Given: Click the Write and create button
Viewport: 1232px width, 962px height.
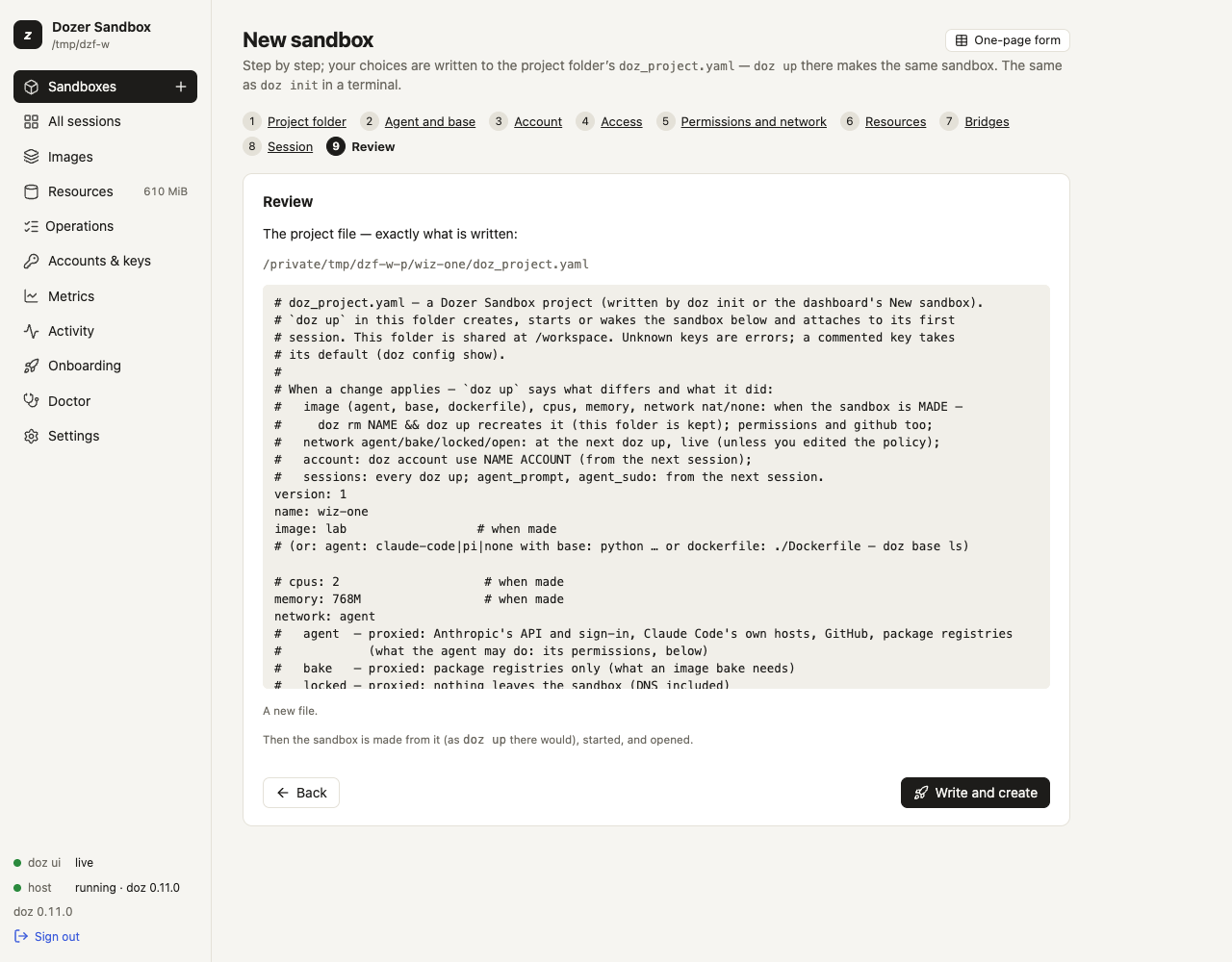Looking at the screenshot, I should click(x=975, y=793).
